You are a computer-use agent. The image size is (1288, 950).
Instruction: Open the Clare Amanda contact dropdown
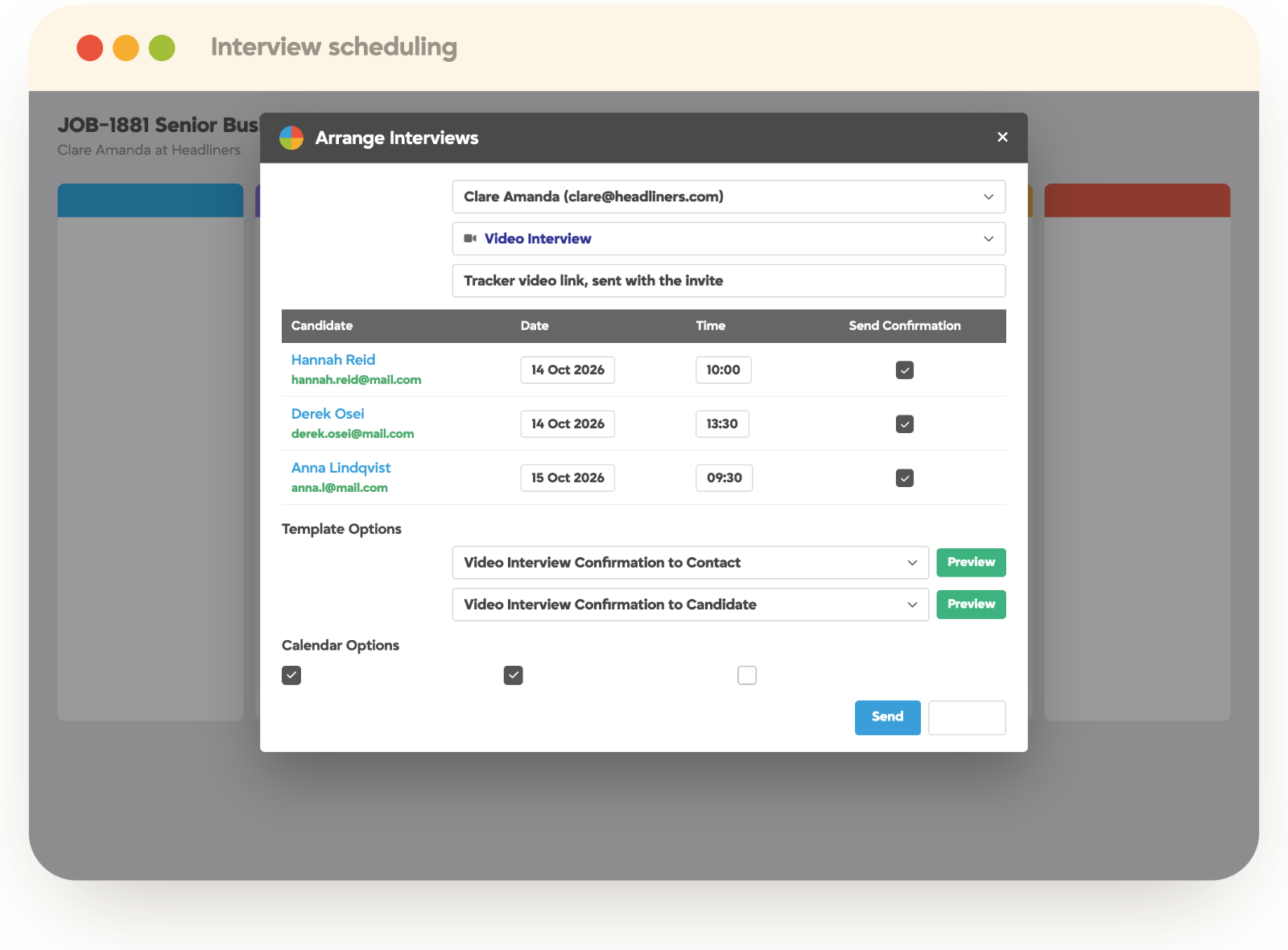click(729, 196)
